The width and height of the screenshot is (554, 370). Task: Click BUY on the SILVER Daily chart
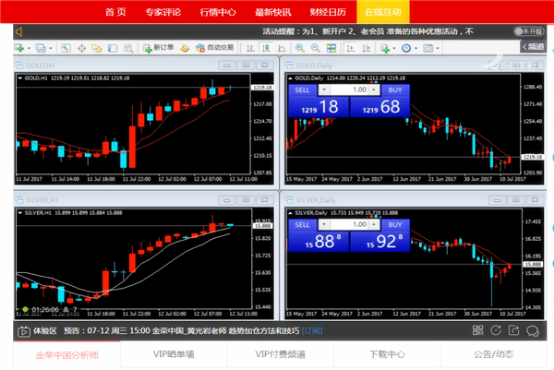[395, 225]
